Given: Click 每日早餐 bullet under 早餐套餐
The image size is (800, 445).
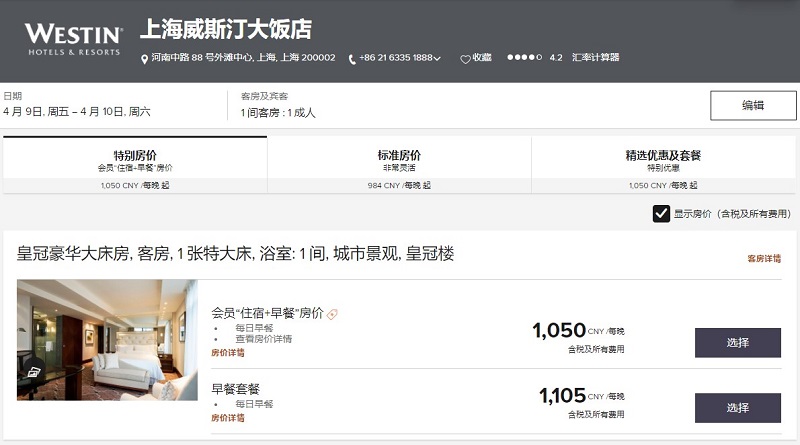Looking at the screenshot, I should [254, 404].
